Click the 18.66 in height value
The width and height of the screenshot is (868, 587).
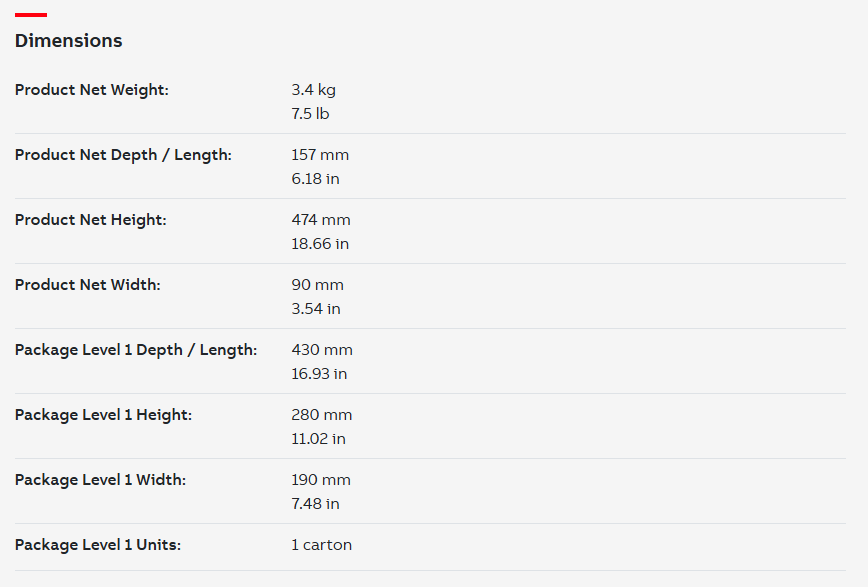pos(320,244)
